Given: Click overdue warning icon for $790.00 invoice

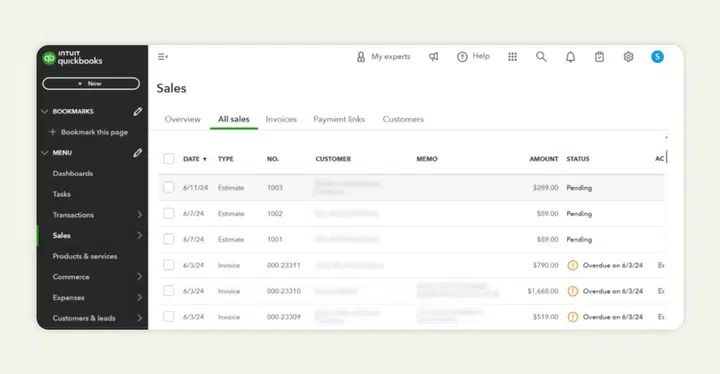Looking at the screenshot, I should pos(573,265).
